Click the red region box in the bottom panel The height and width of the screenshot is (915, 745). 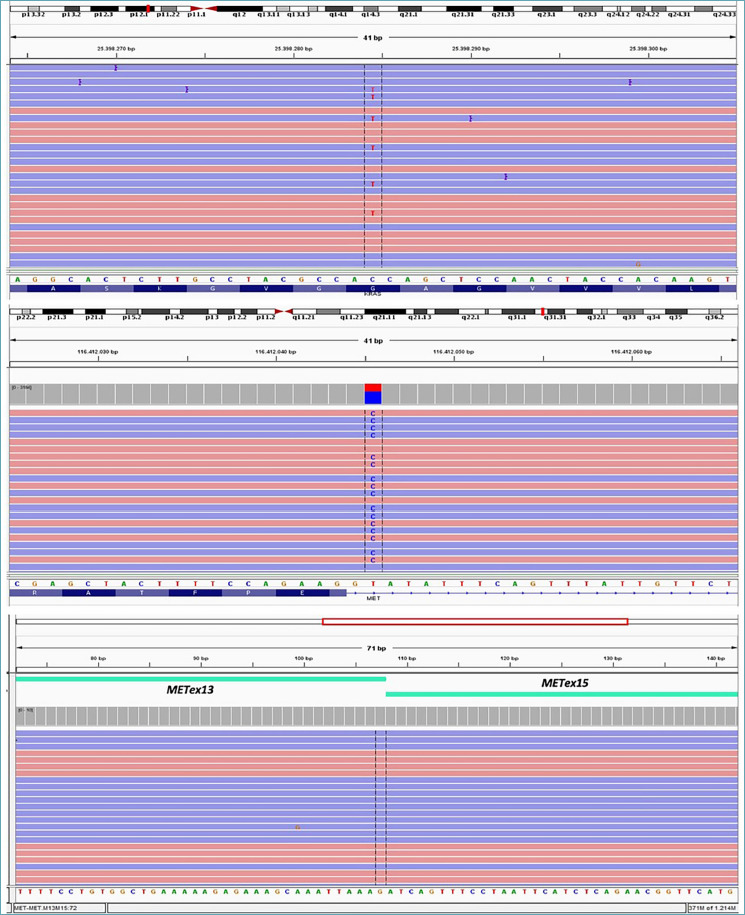(474, 622)
